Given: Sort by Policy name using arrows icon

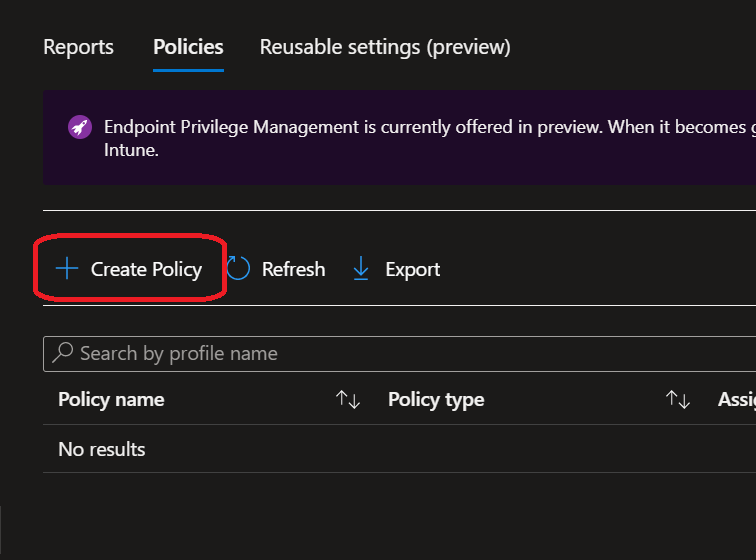Looking at the screenshot, I should coord(348,400).
